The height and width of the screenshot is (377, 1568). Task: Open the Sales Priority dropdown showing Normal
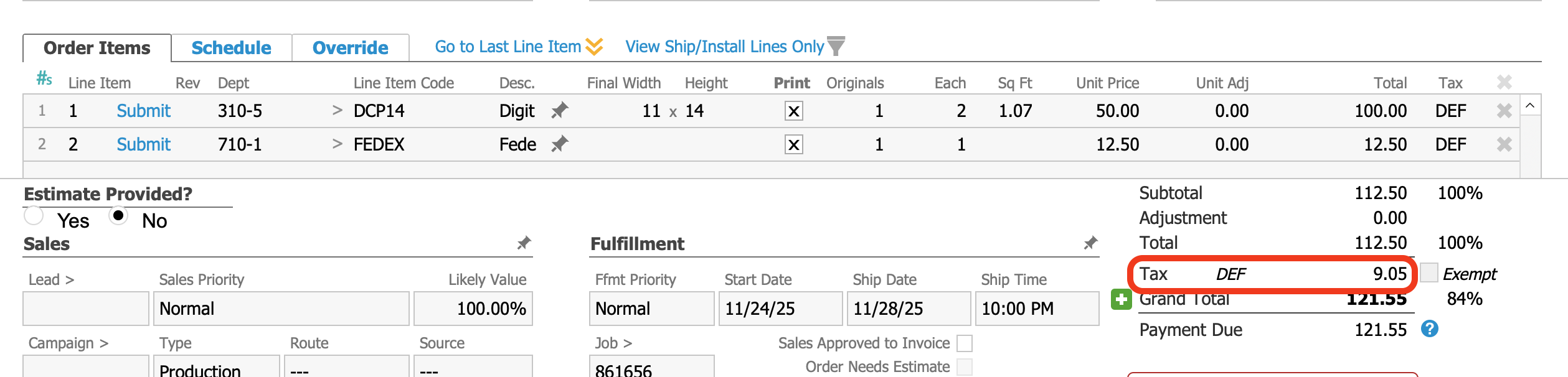point(281,309)
